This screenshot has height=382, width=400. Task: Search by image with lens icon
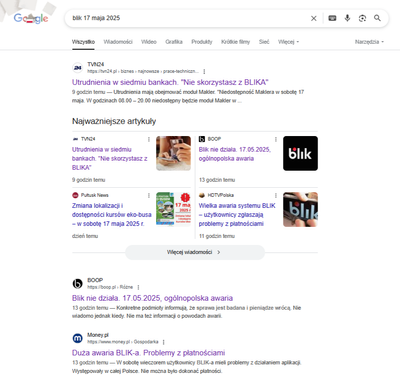362,18
